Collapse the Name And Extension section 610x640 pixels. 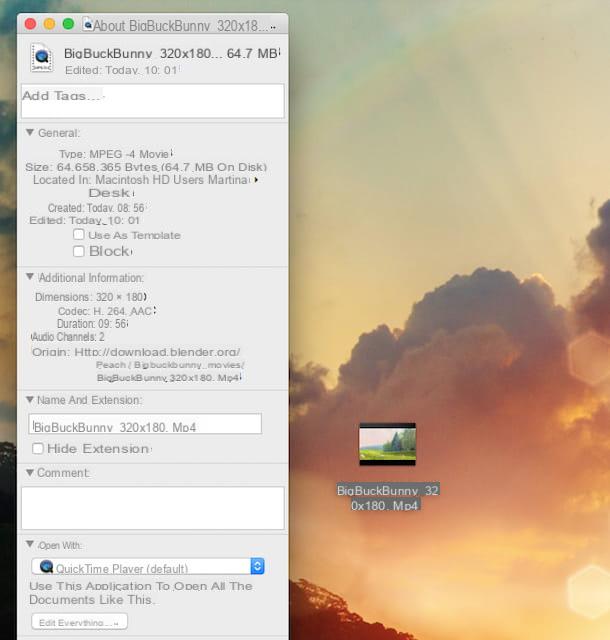point(30,400)
